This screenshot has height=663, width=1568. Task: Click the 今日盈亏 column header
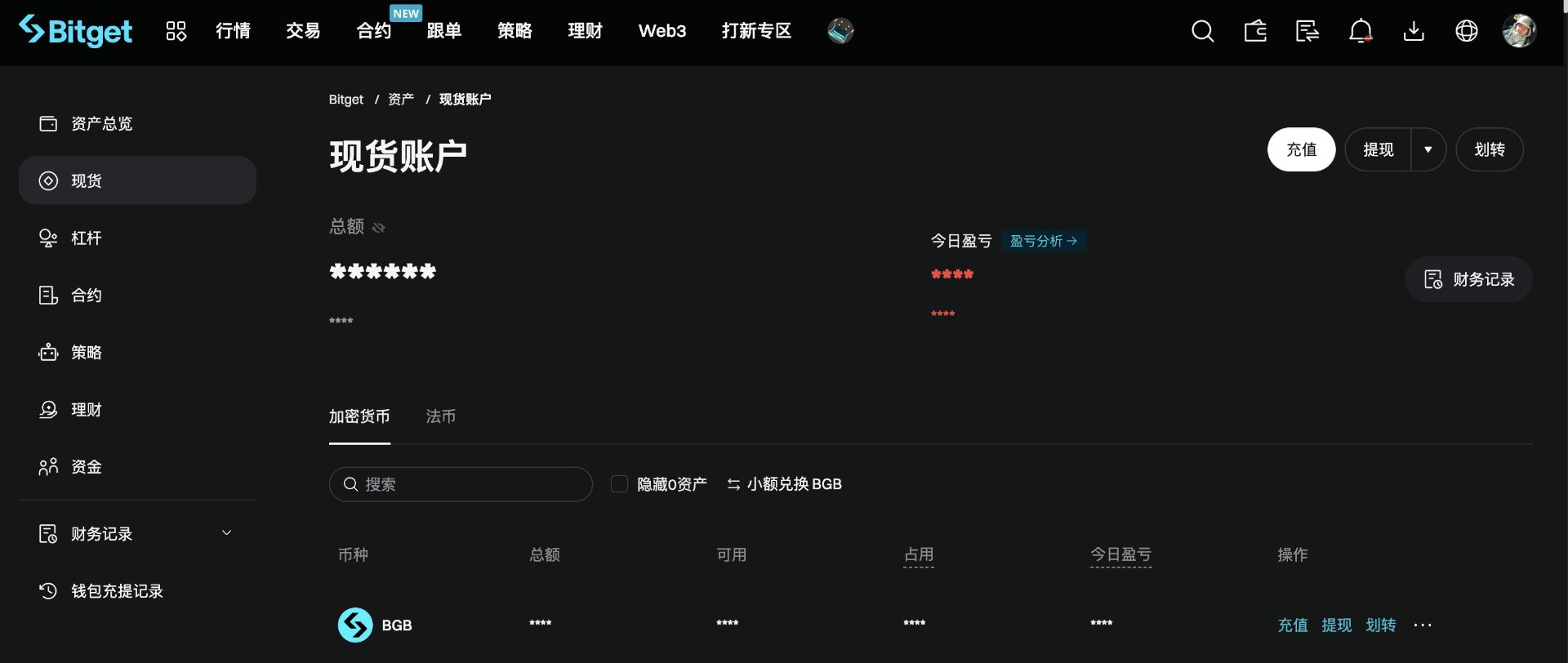pos(1120,555)
